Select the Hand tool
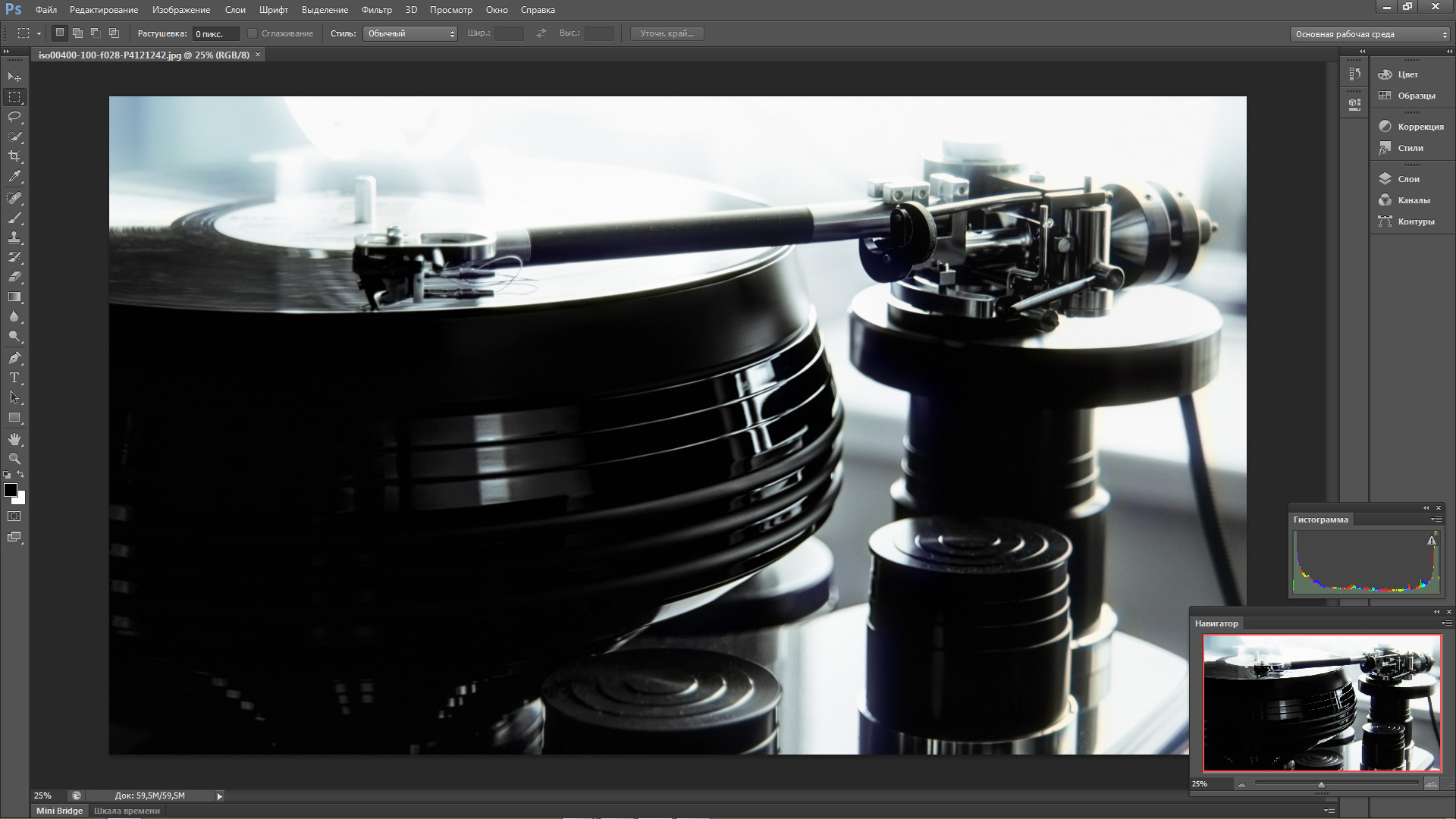 tap(14, 439)
